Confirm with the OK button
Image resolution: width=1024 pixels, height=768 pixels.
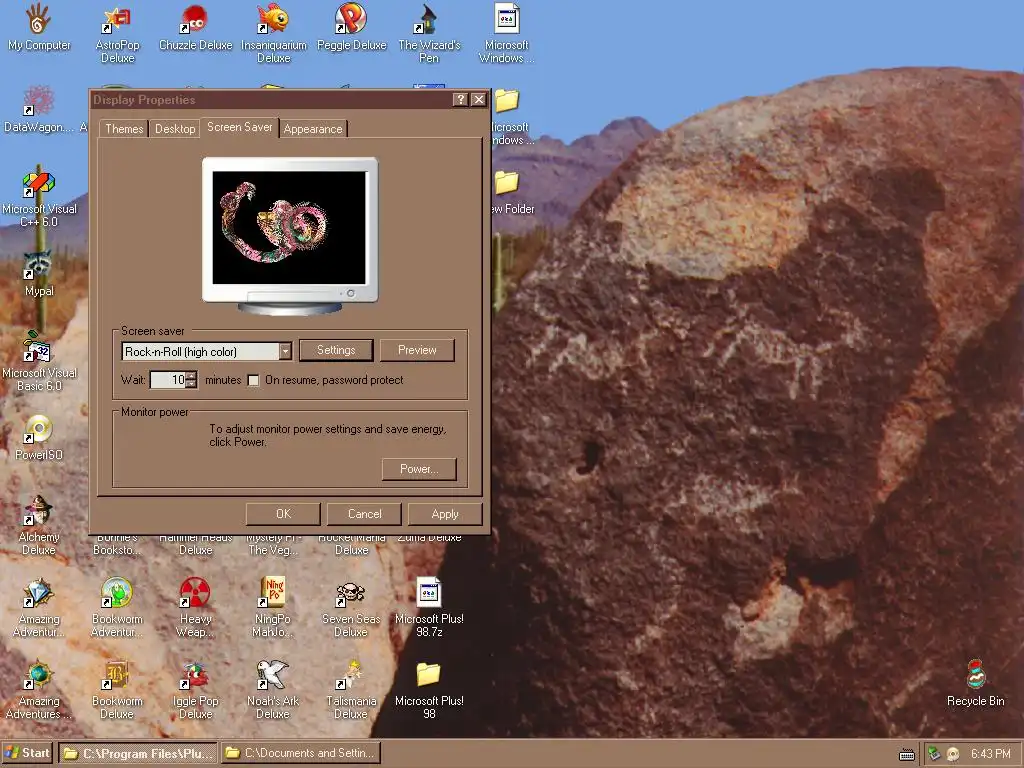pos(283,514)
